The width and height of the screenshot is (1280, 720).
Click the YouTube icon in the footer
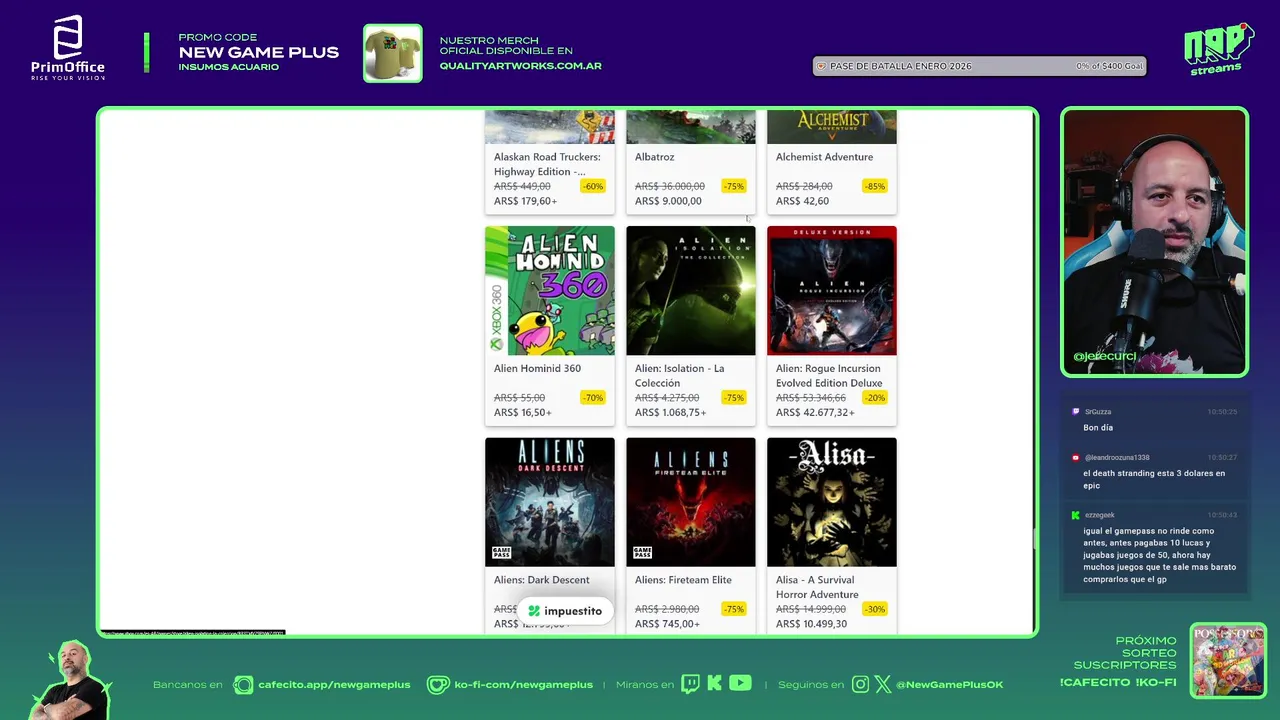coord(740,683)
